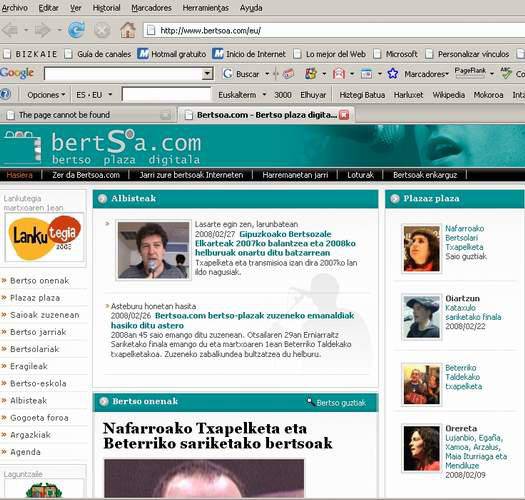
Task: Click the Hasiera nav link
Action: 19,175
